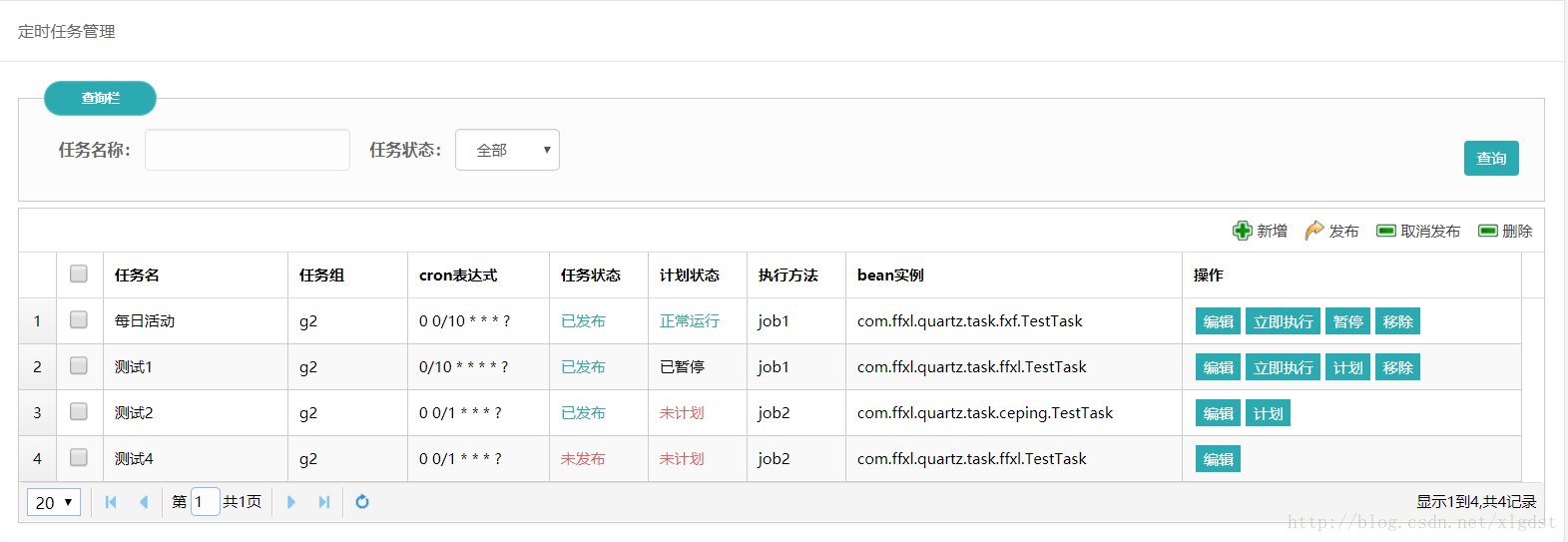
Task: Click the 删除 delete icon
Action: [1487, 231]
